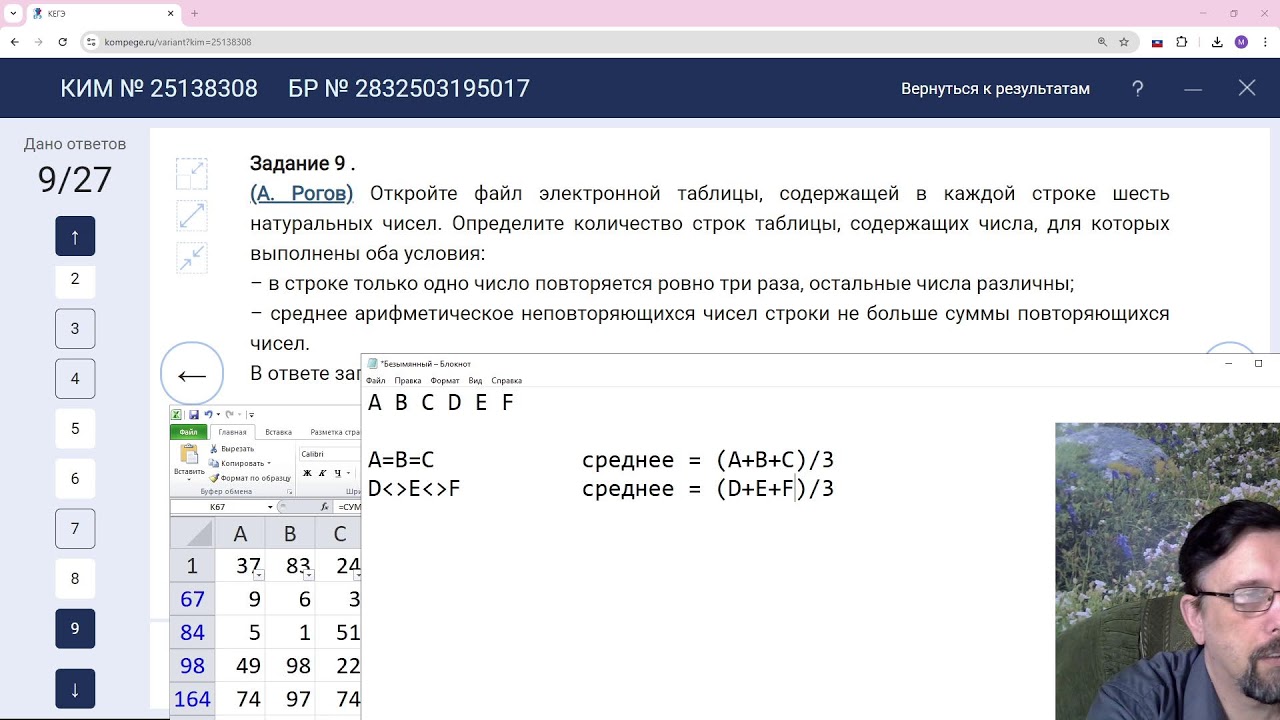Viewport: 1280px width, 720px height.
Task: Toggle underline Ч in Excel
Action: (337, 473)
